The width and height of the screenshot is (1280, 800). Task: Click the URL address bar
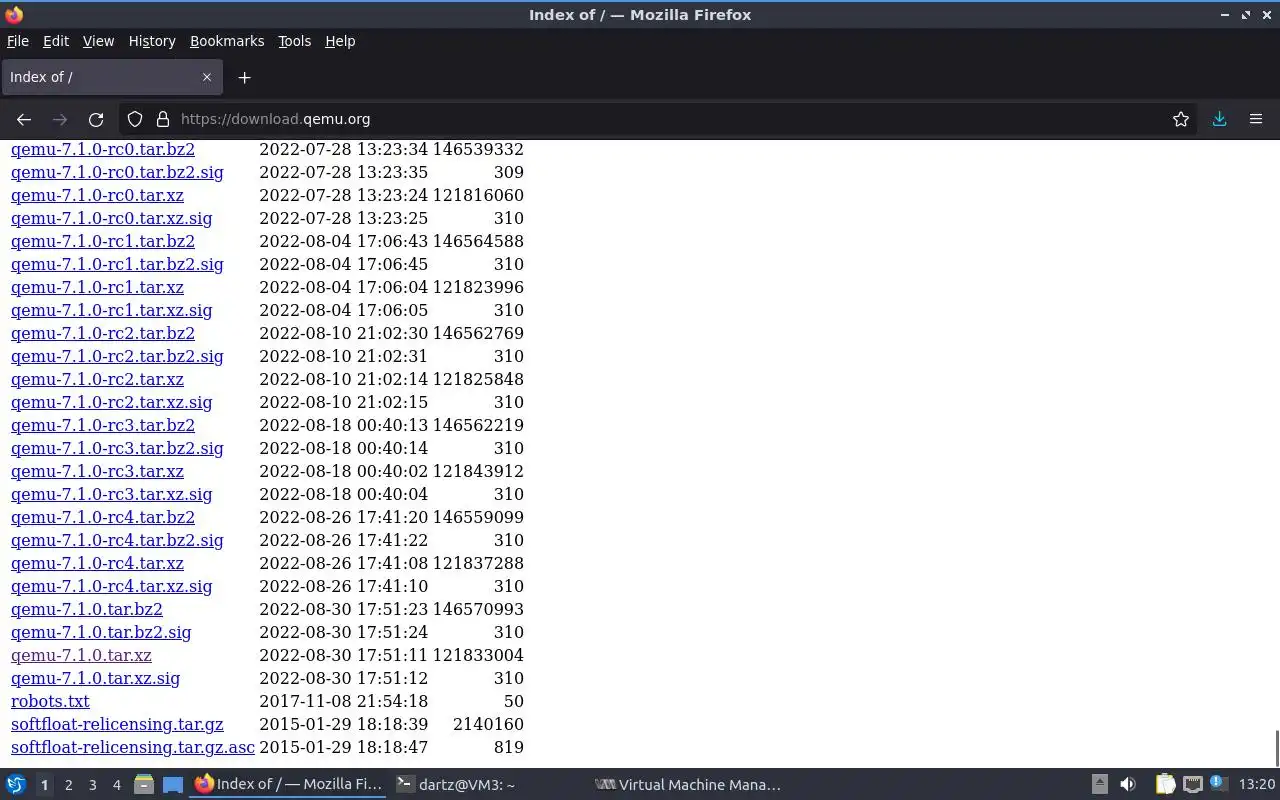660,119
